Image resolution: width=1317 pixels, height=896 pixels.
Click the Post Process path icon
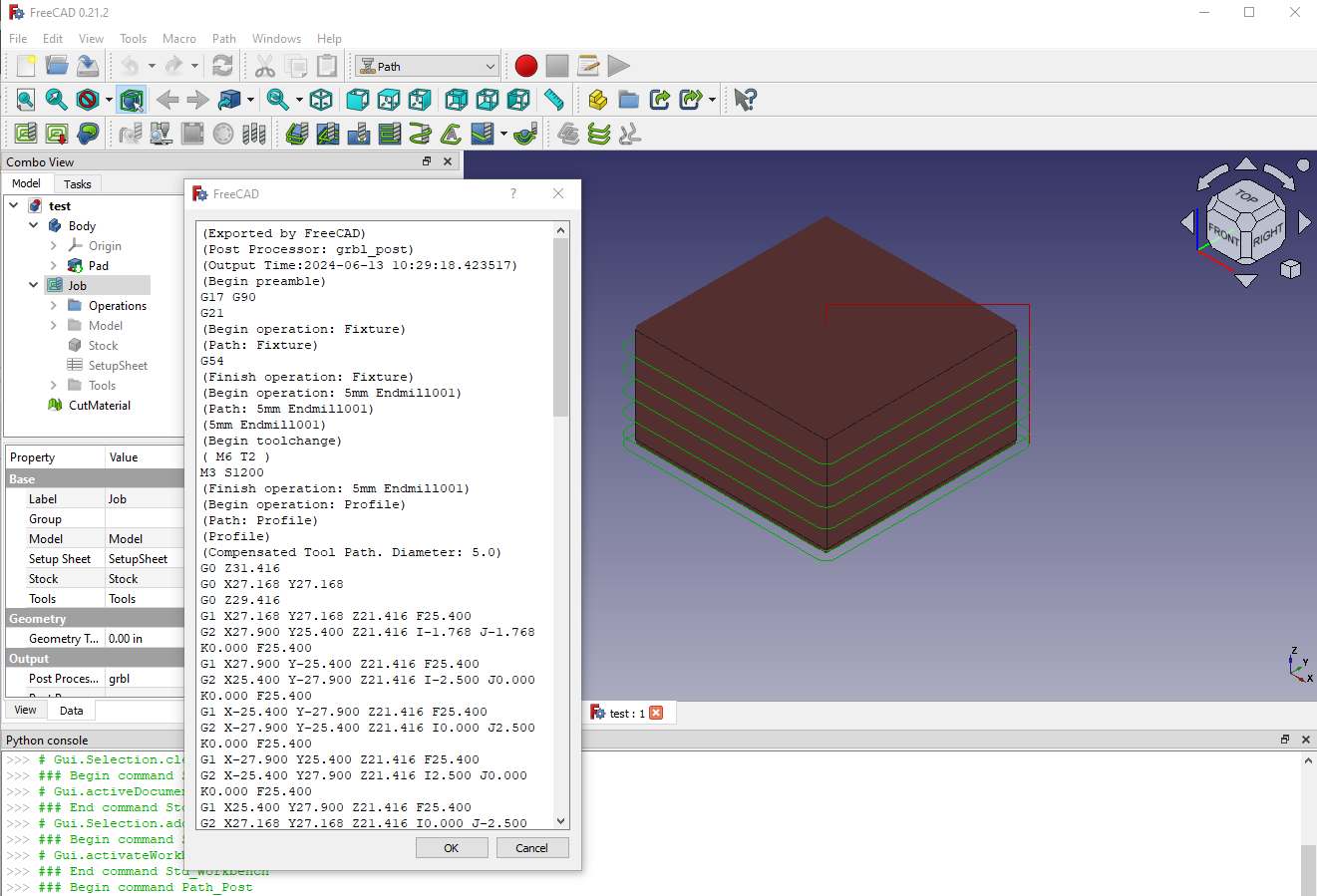(57, 134)
